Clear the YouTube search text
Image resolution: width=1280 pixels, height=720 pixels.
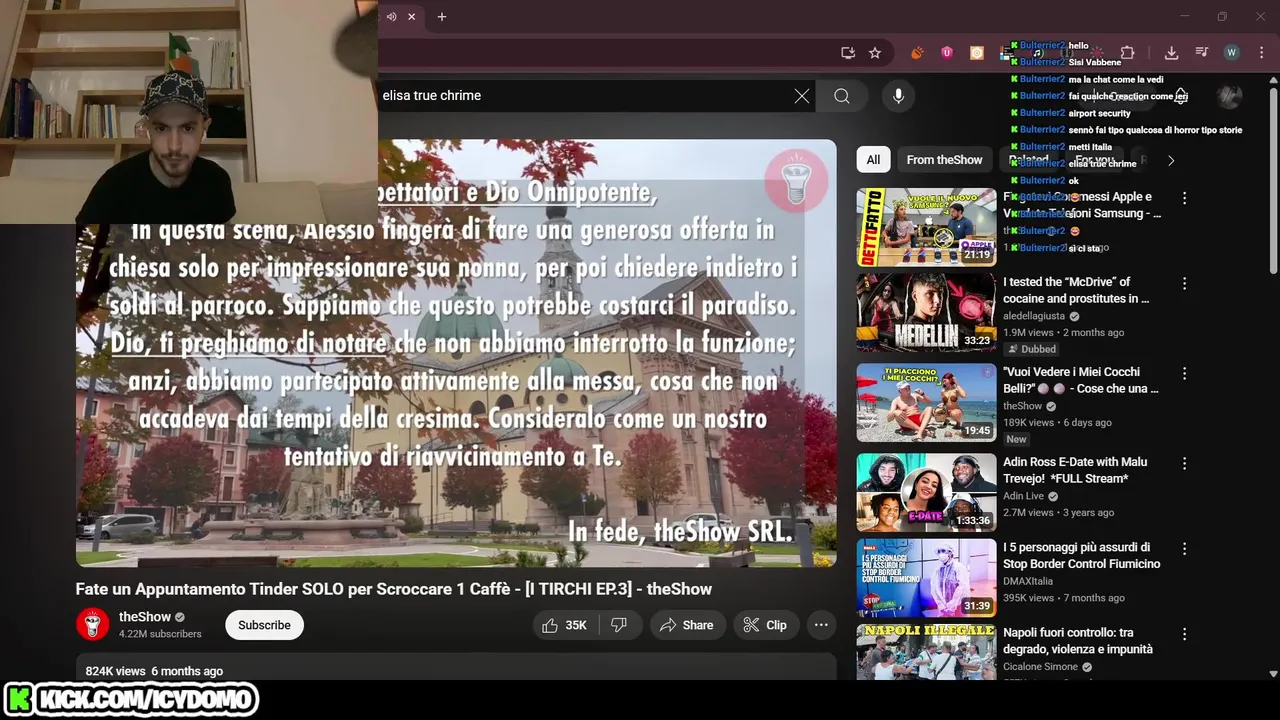(x=801, y=96)
